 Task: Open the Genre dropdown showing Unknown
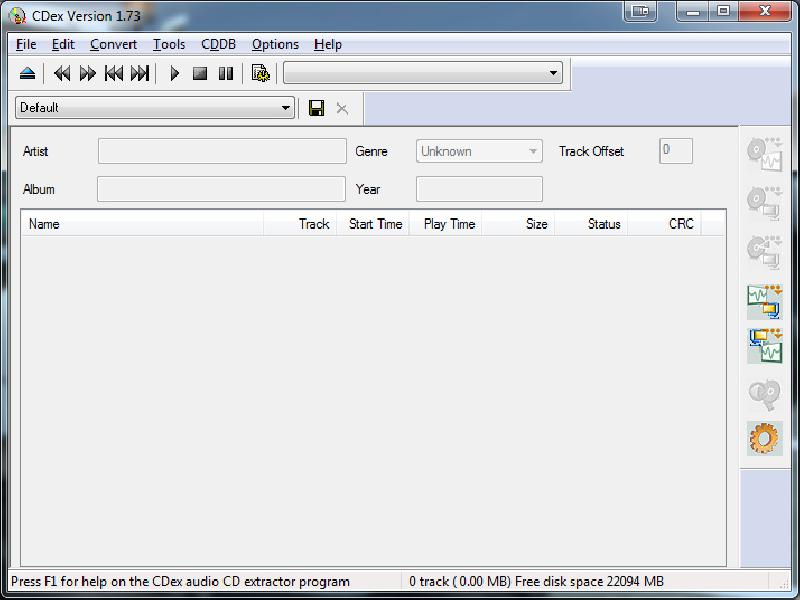(x=479, y=151)
